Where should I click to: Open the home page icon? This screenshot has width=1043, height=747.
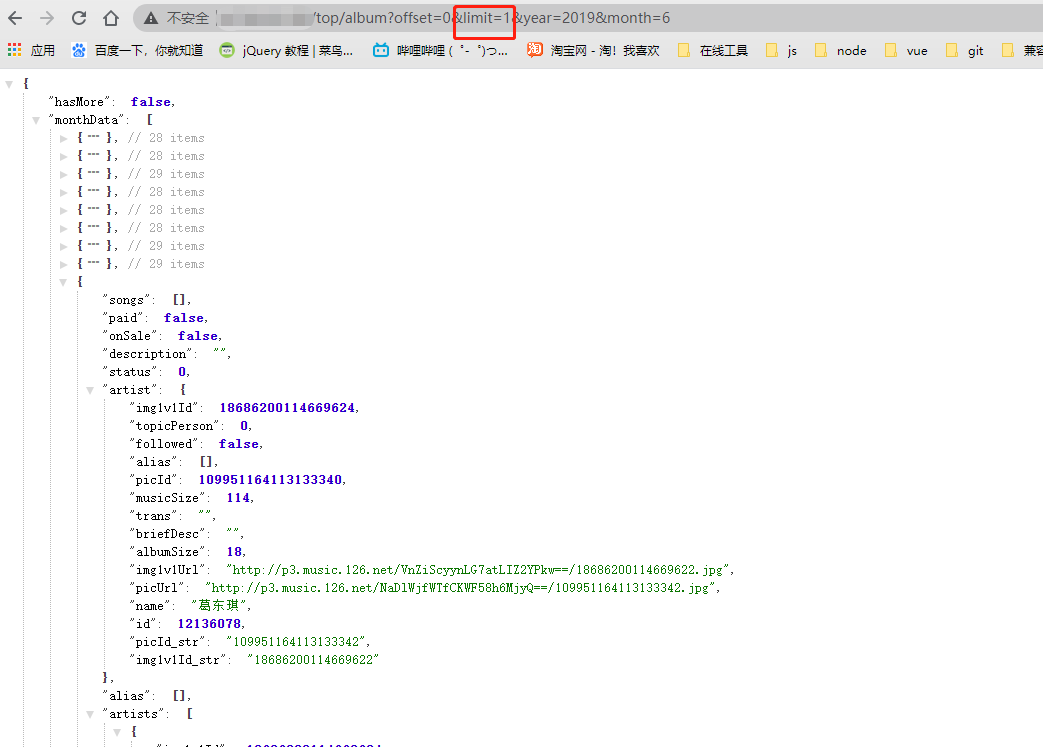(110, 17)
